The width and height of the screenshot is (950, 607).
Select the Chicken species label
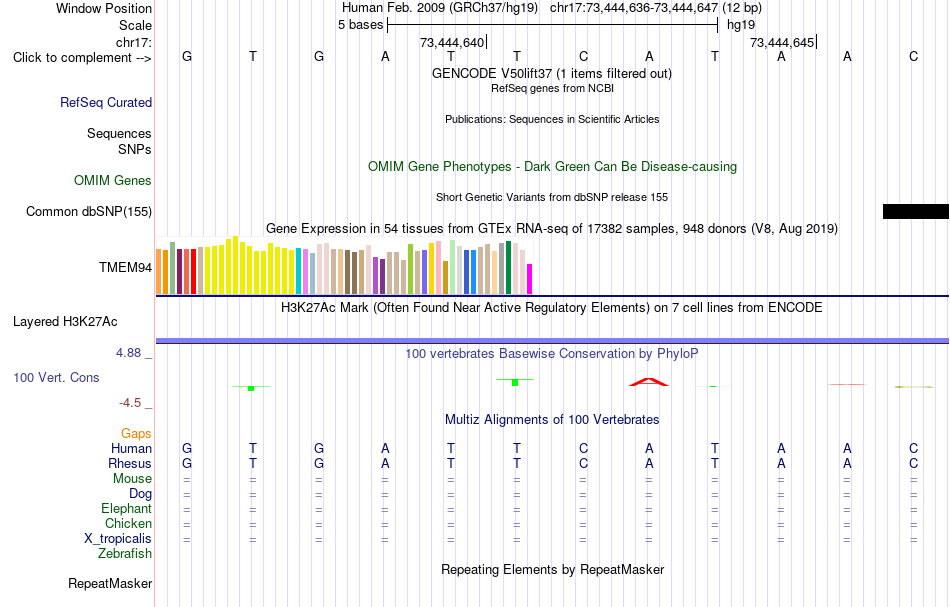tap(128, 523)
